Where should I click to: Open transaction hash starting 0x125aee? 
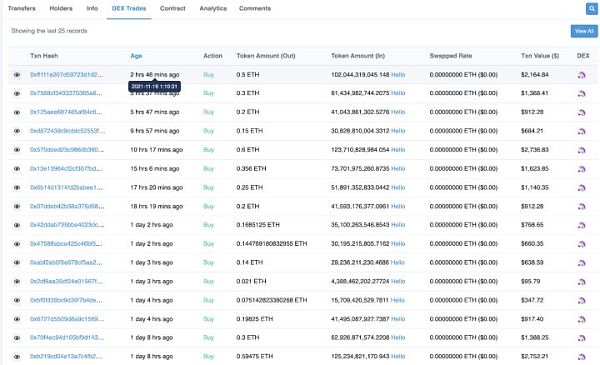point(66,112)
